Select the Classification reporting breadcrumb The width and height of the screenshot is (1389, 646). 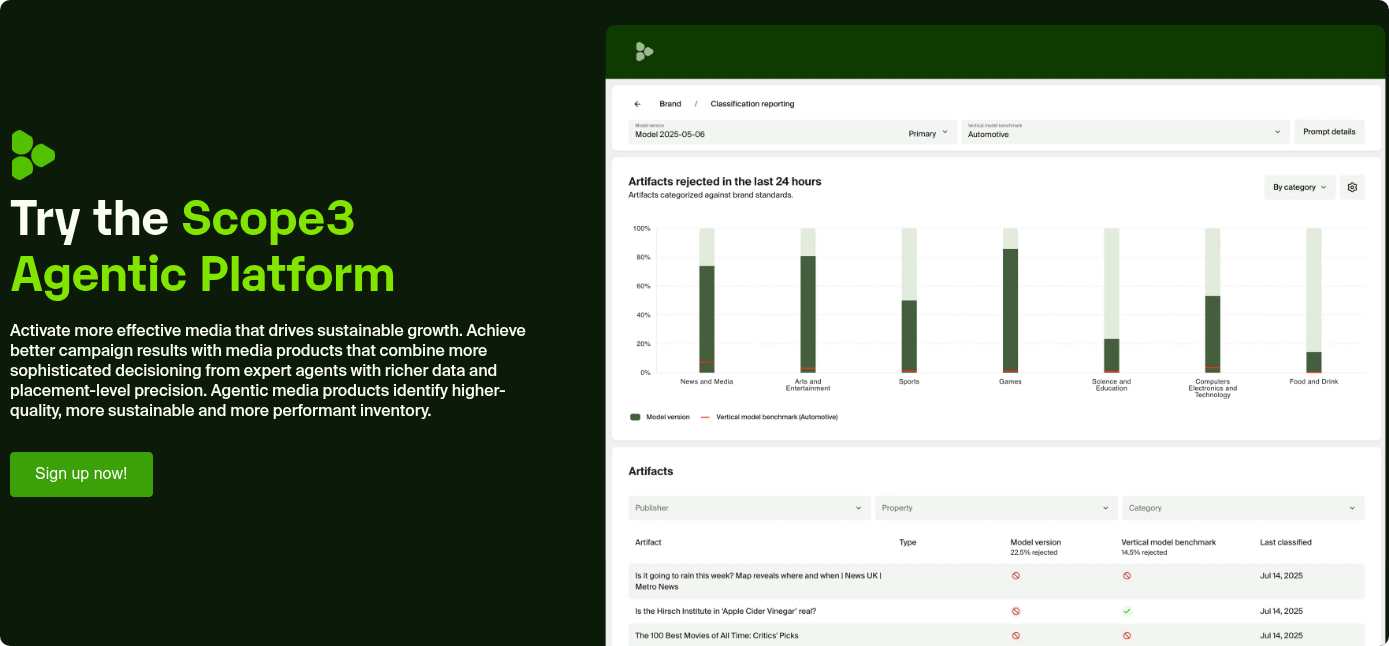pos(752,104)
